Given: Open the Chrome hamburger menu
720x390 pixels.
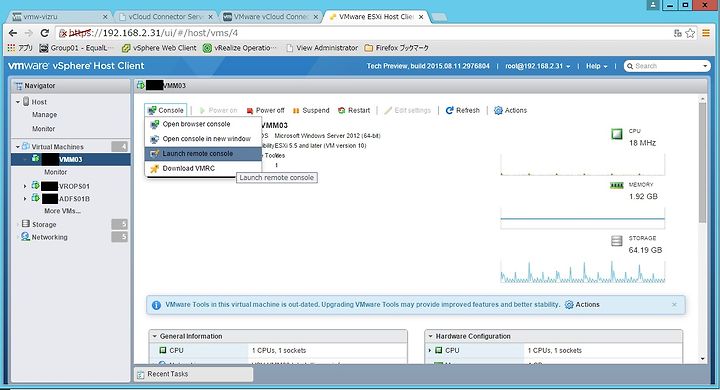Looking at the screenshot, I should click(x=706, y=33).
